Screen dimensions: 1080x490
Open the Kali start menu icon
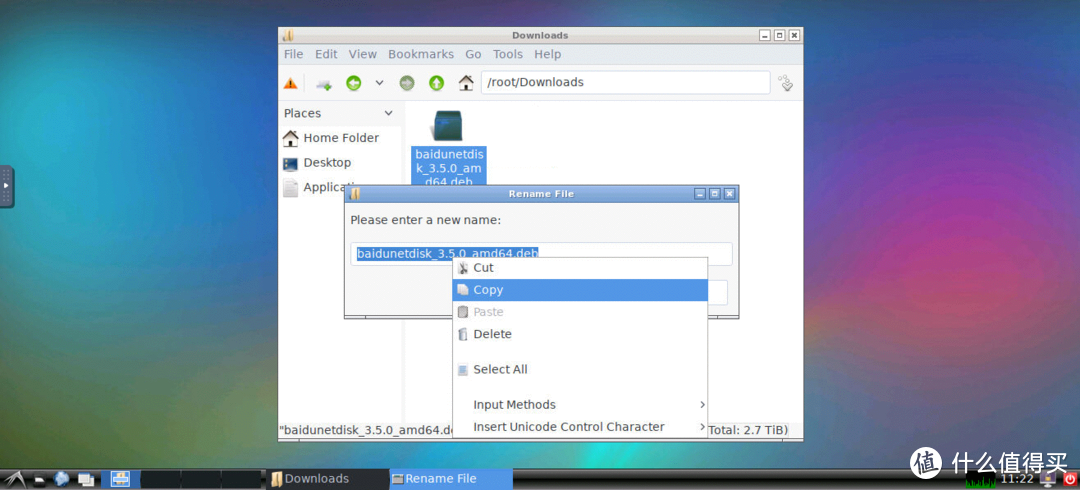point(14,478)
